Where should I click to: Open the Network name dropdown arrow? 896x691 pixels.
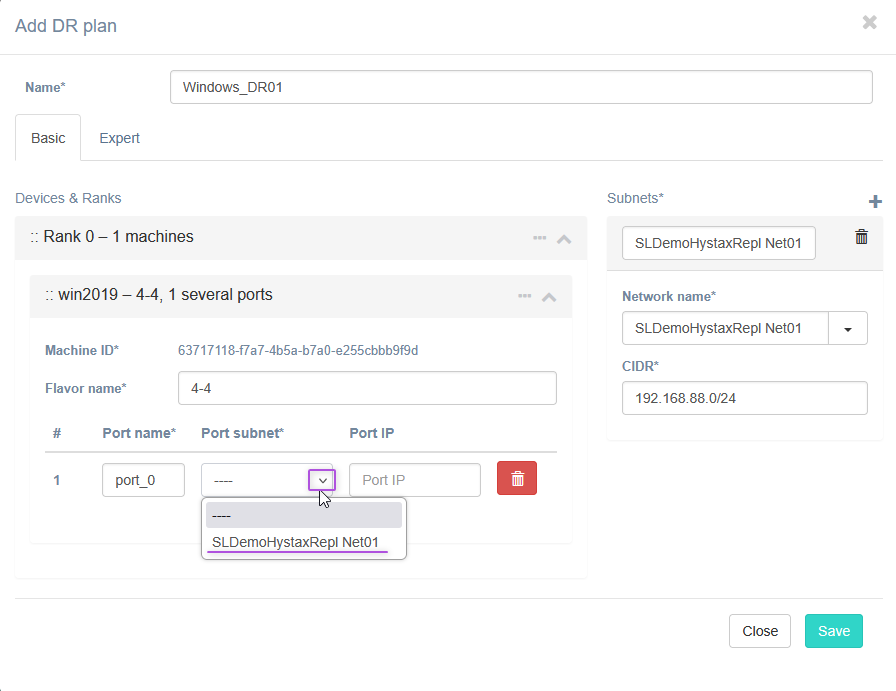click(x=848, y=328)
